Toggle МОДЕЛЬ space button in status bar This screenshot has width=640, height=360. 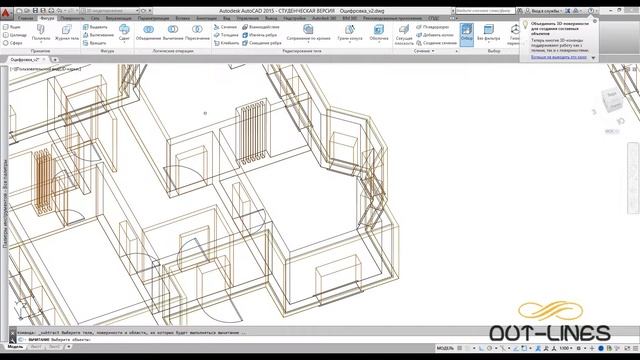(445, 348)
